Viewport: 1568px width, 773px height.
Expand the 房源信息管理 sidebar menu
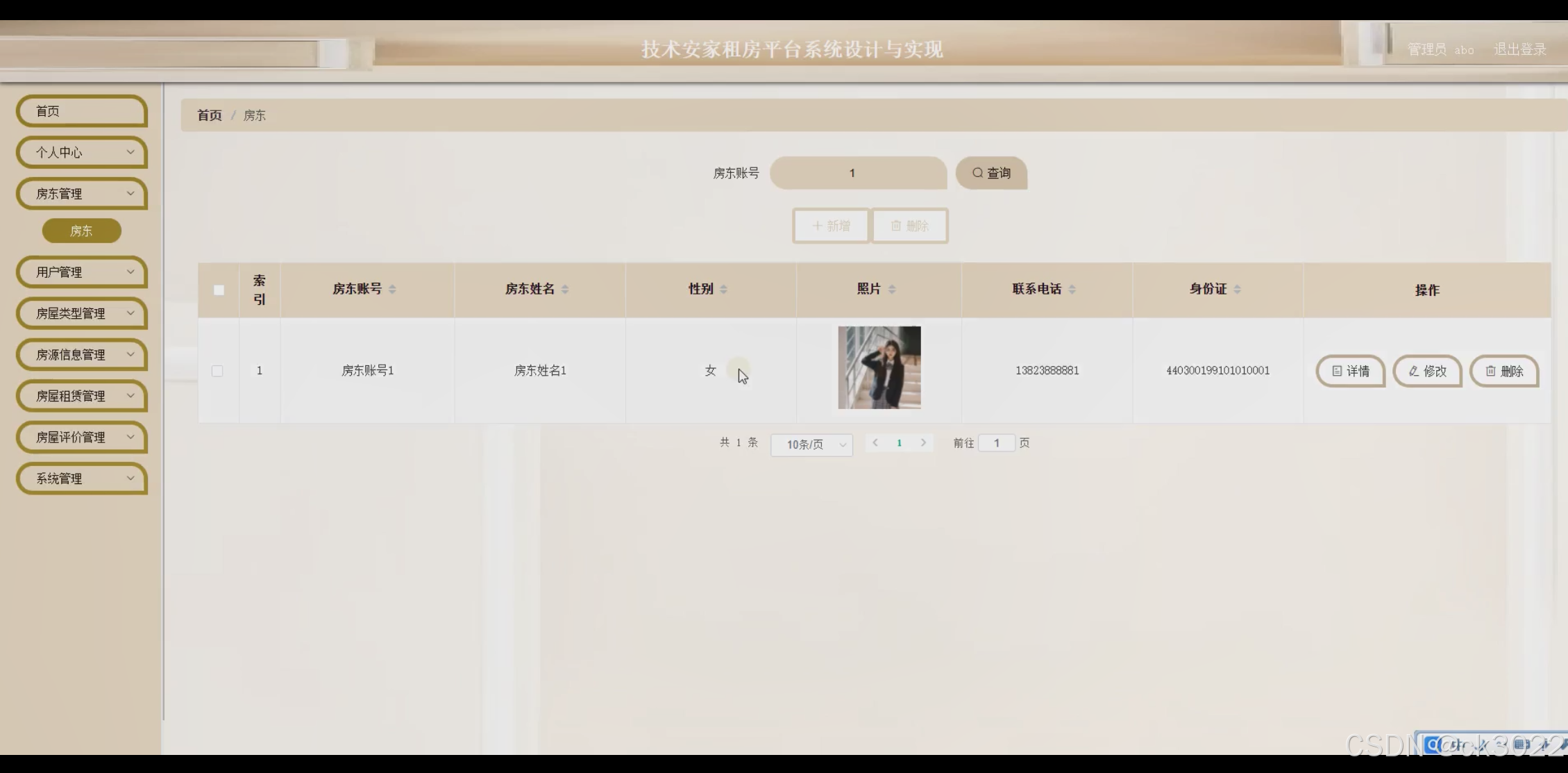point(82,355)
